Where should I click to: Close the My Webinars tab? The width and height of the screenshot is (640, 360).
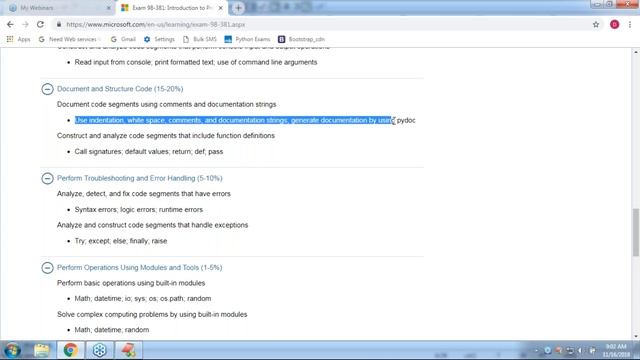[x=109, y=8]
